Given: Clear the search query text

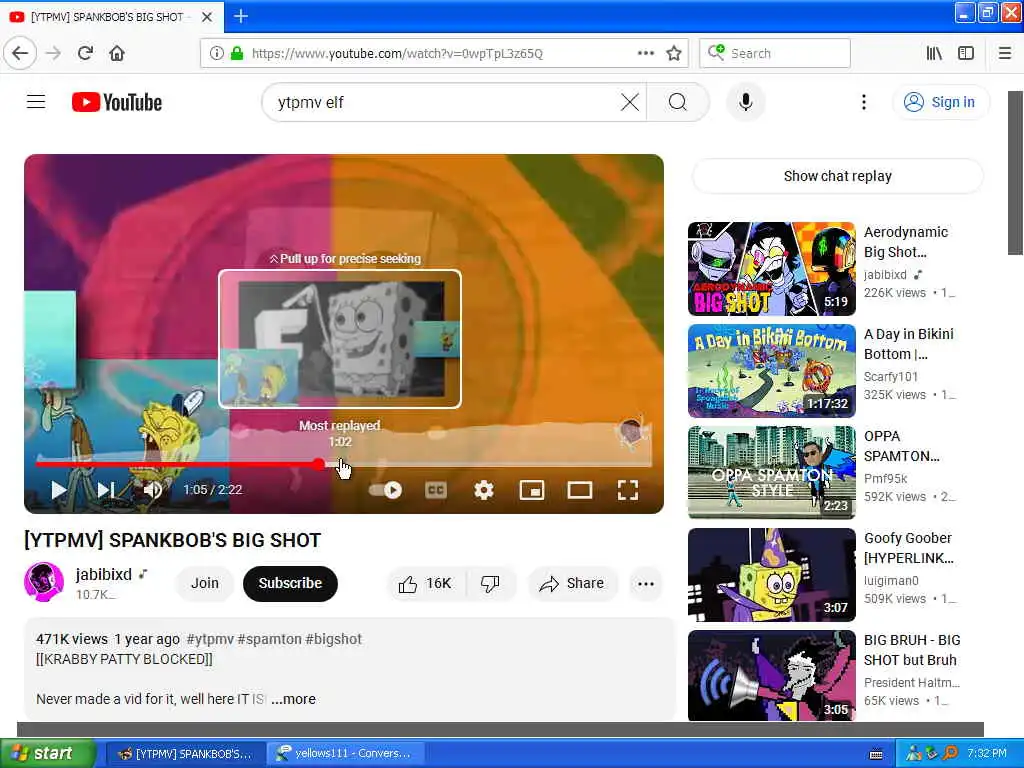Looking at the screenshot, I should [x=630, y=102].
